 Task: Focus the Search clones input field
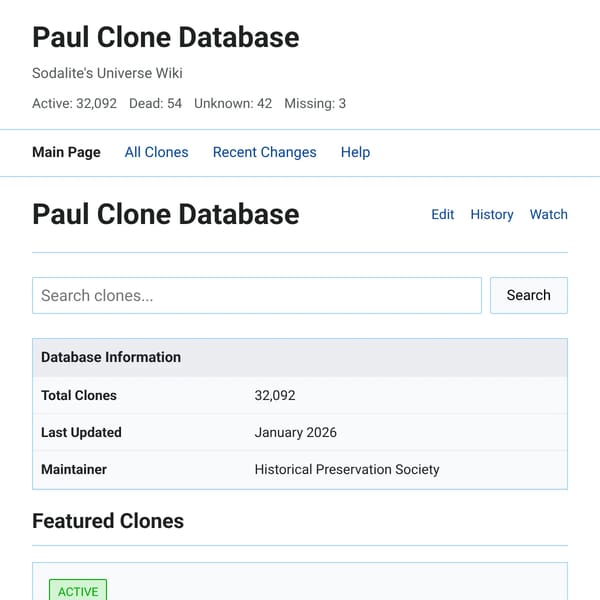click(x=257, y=295)
